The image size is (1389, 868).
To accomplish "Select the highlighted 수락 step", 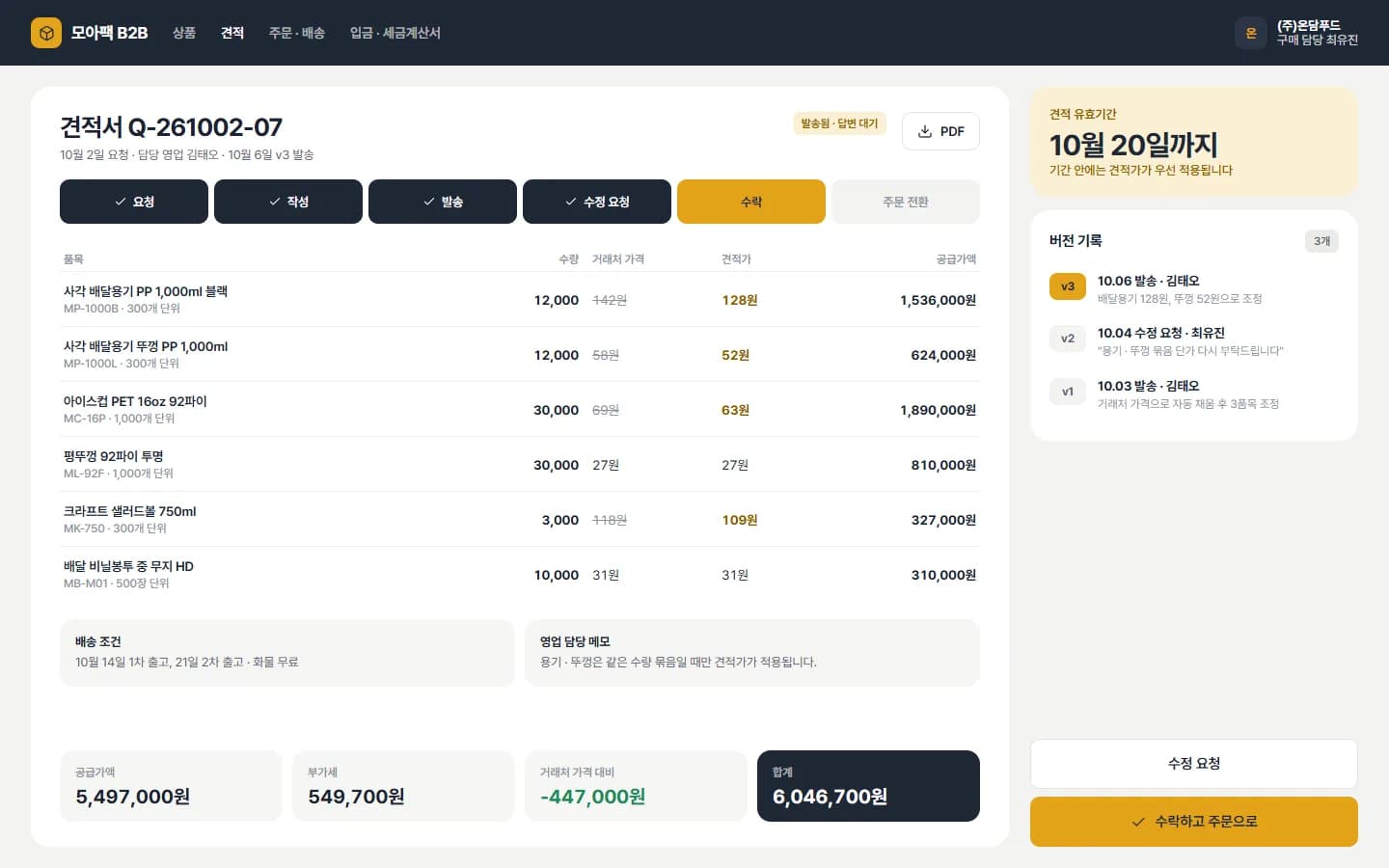I will coord(751,202).
